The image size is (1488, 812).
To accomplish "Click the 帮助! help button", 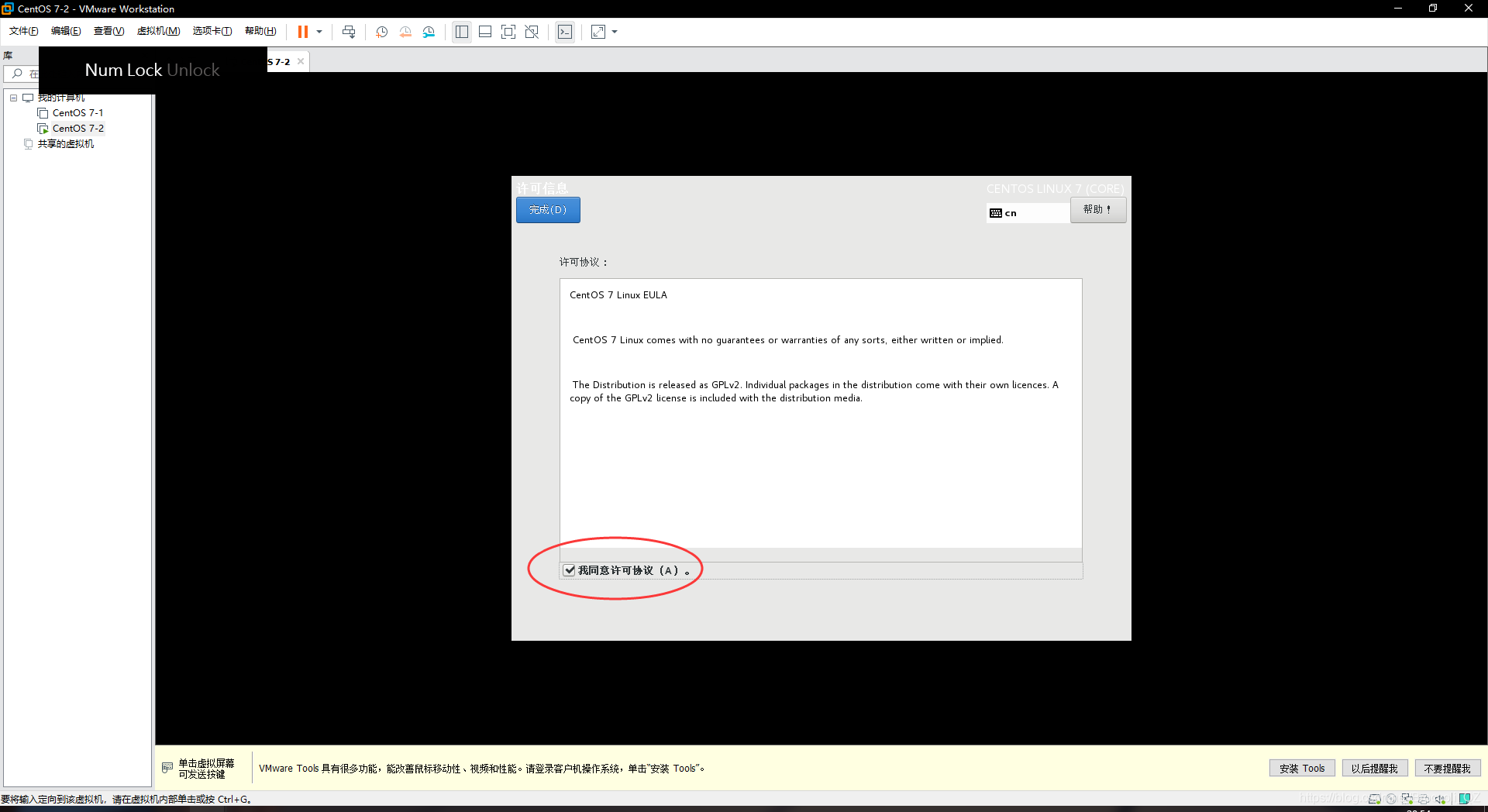I will click(1098, 210).
